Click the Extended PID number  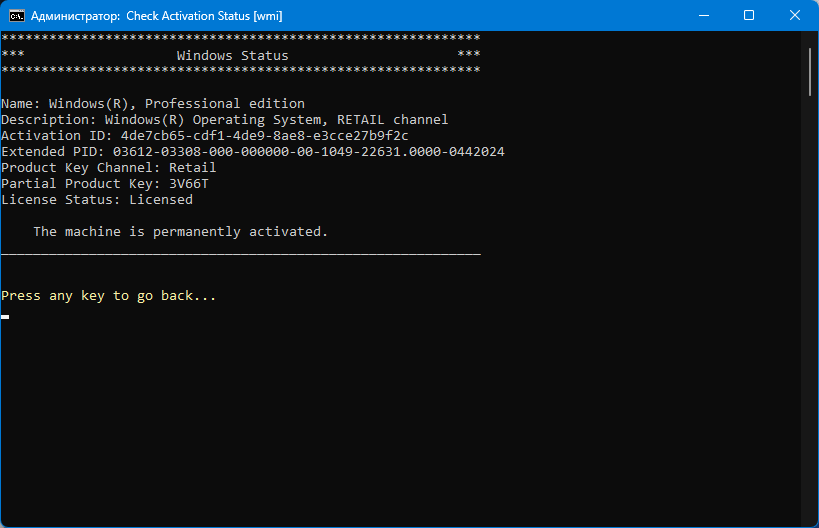pos(309,152)
